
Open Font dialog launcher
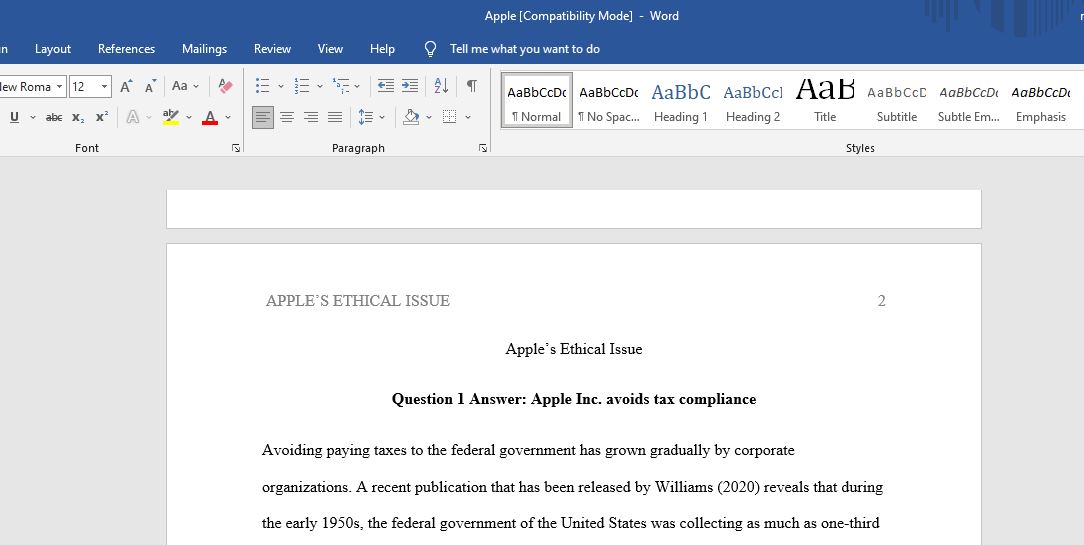point(236,148)
